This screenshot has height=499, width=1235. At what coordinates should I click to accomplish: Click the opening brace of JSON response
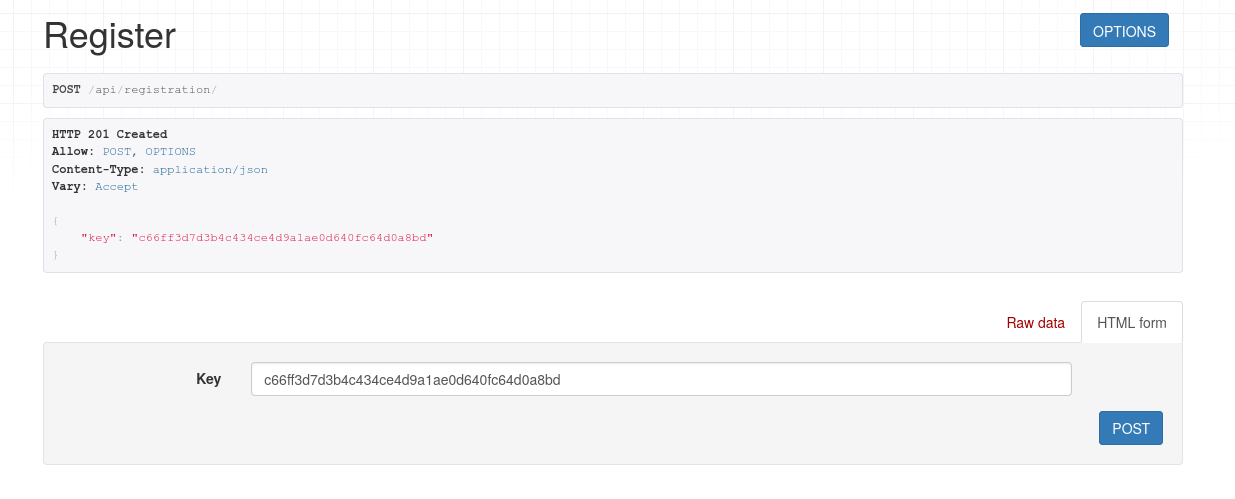pyautogui.click(x=56, y=220)
